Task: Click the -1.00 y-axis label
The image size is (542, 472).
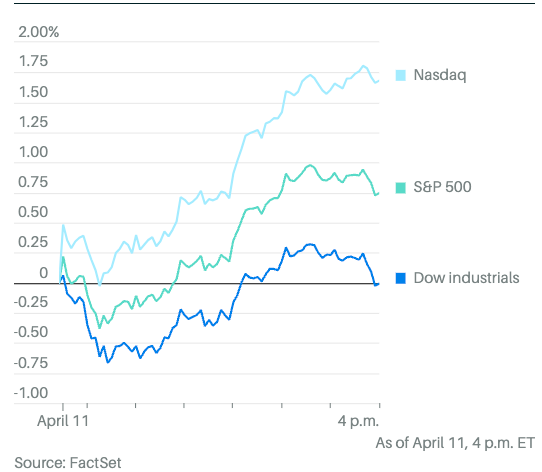Action: click(31, 393)
